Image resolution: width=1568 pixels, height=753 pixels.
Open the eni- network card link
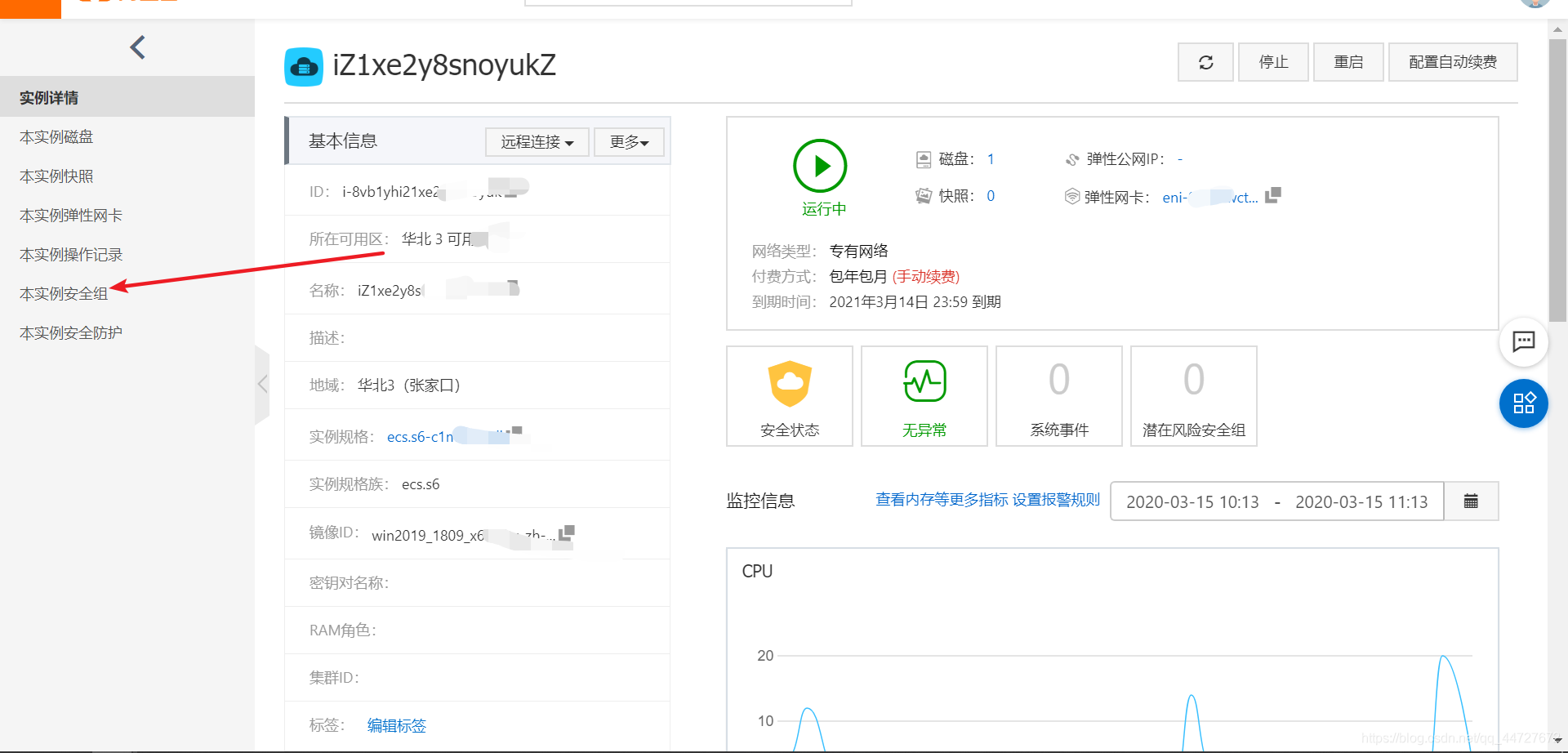coord(1210,198)
